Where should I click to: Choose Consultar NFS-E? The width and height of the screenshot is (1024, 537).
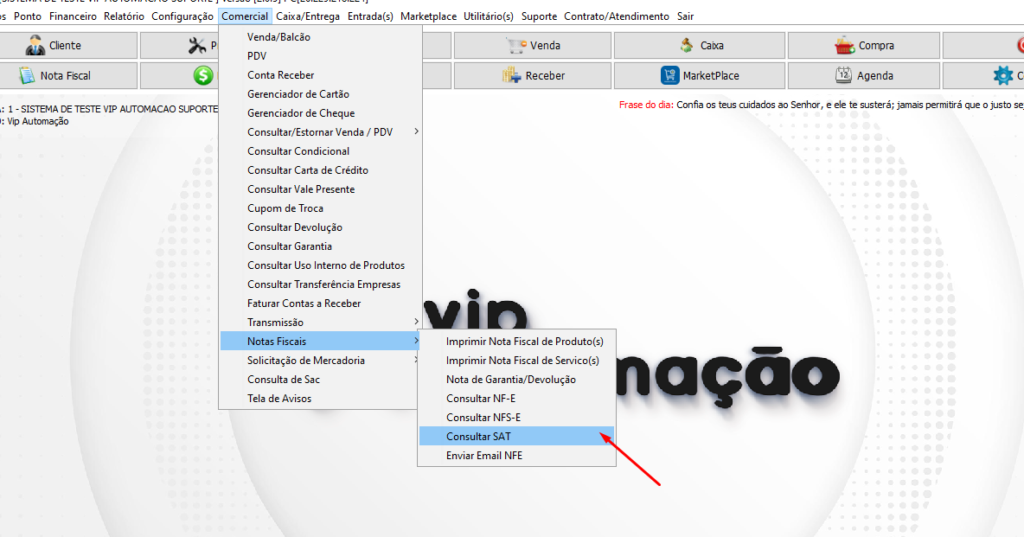click(x=517, y=417)
